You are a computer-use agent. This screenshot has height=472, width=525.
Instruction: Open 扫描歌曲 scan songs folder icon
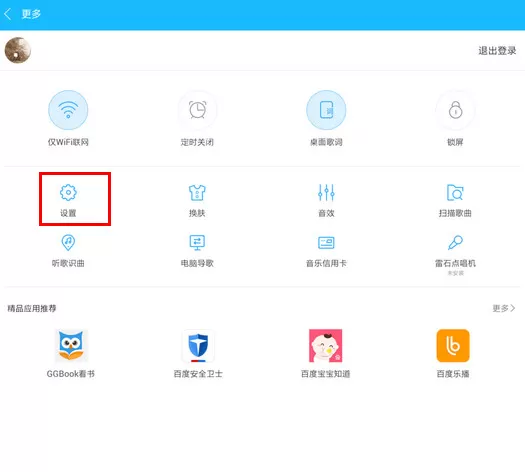point(455,192)
